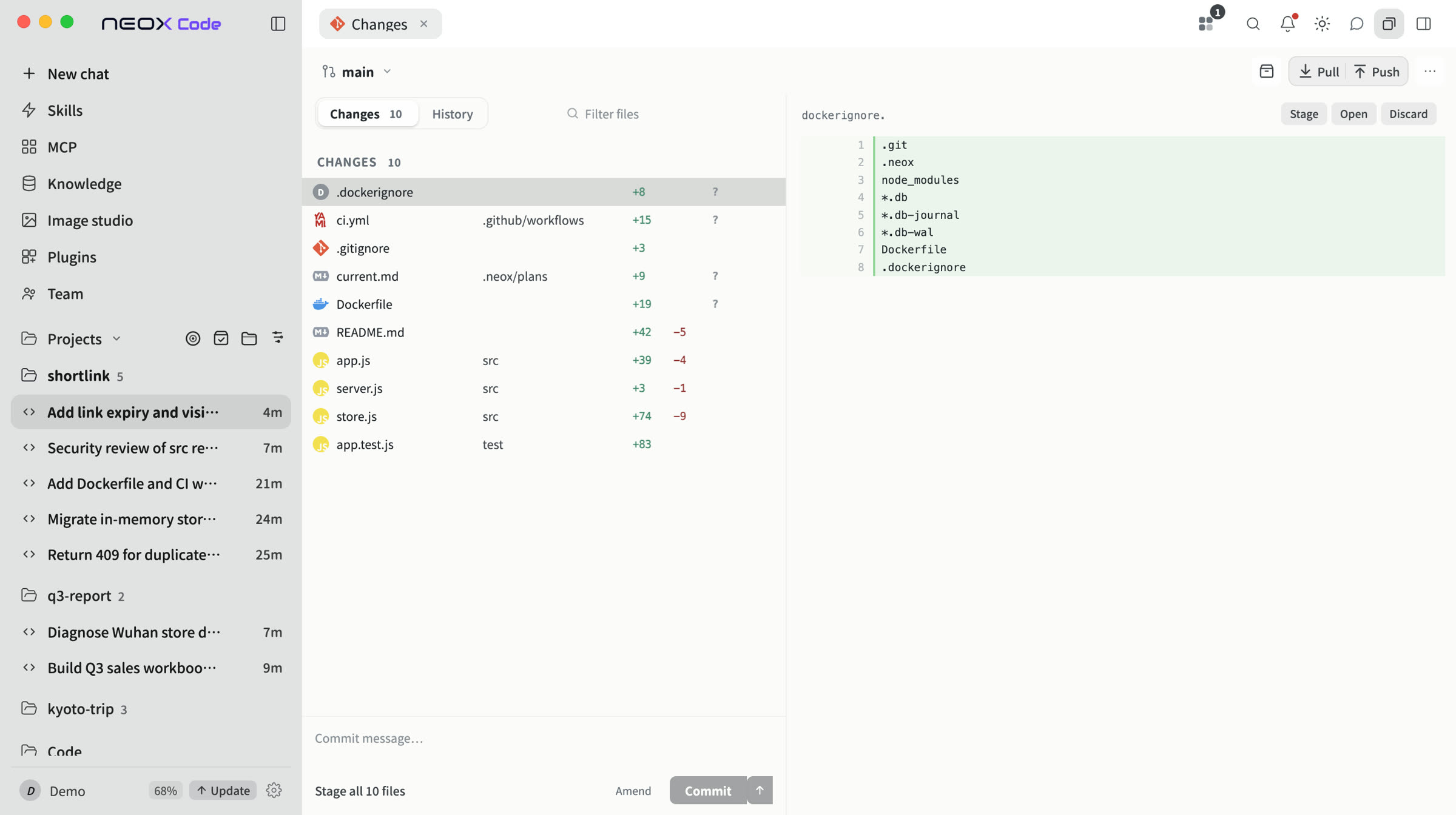This screenshot has height=815, width=1456.
Task: Open the stash archive icon beside Pull
Action: (x=1267, y=72)
